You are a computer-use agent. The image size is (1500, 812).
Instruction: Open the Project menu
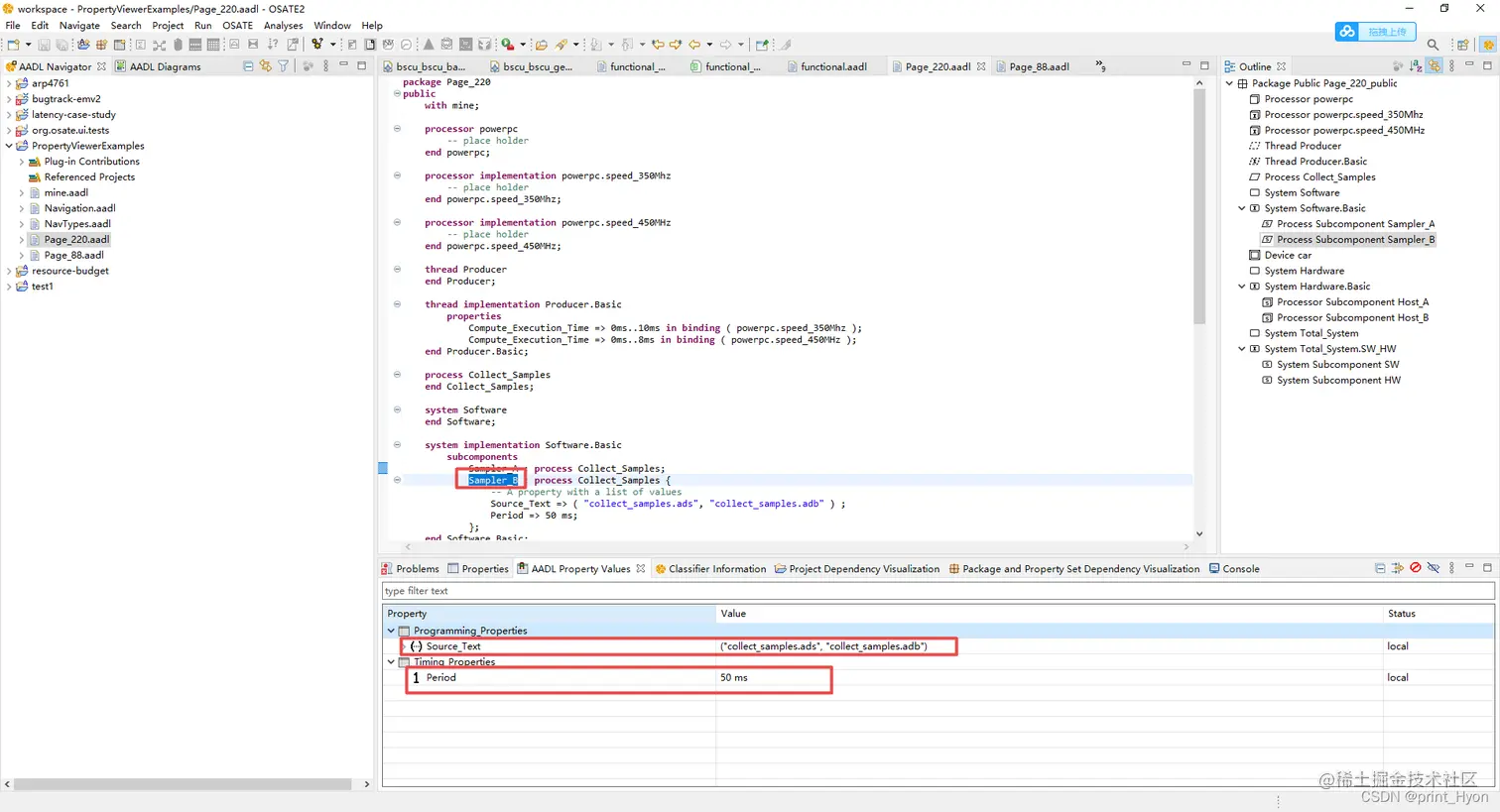[168, 26]
